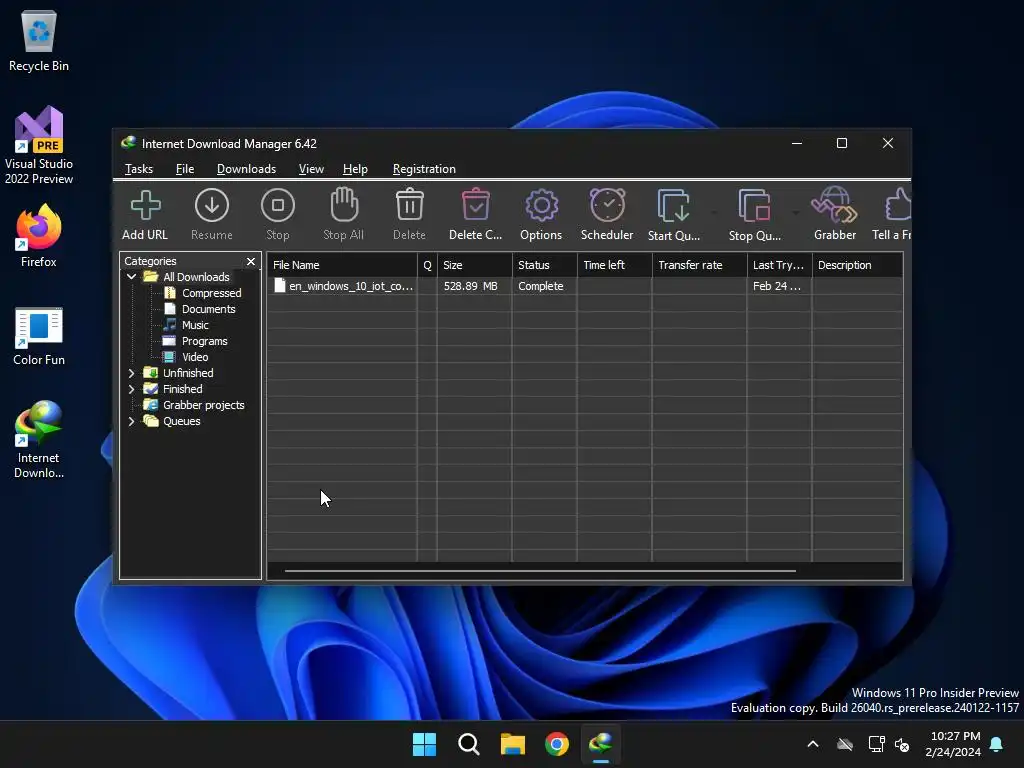Click the Delete Completed icon
The height and width of the screenshot is (768, 1024).
(475, 205)
